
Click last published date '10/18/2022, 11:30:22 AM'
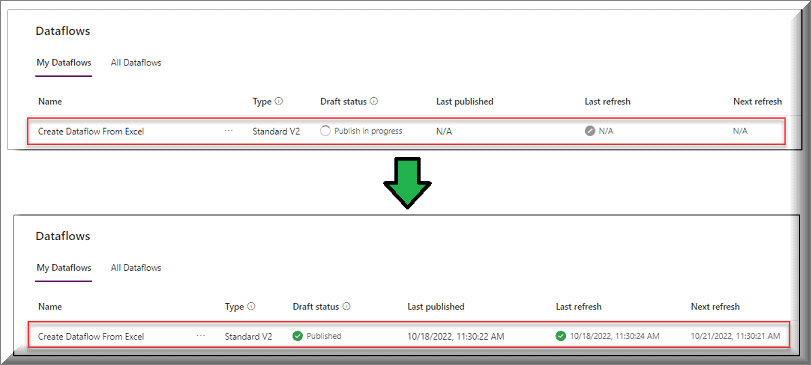pos(456,337)
